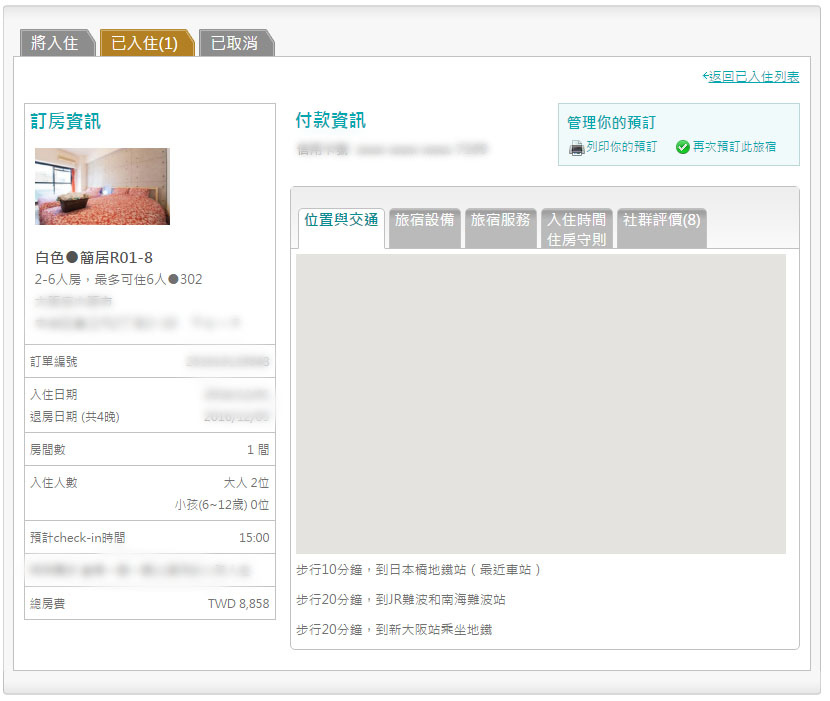This screenshot has width=830, height=701.
Task: Click the gray map area
Action: click(x=540, y=404)
